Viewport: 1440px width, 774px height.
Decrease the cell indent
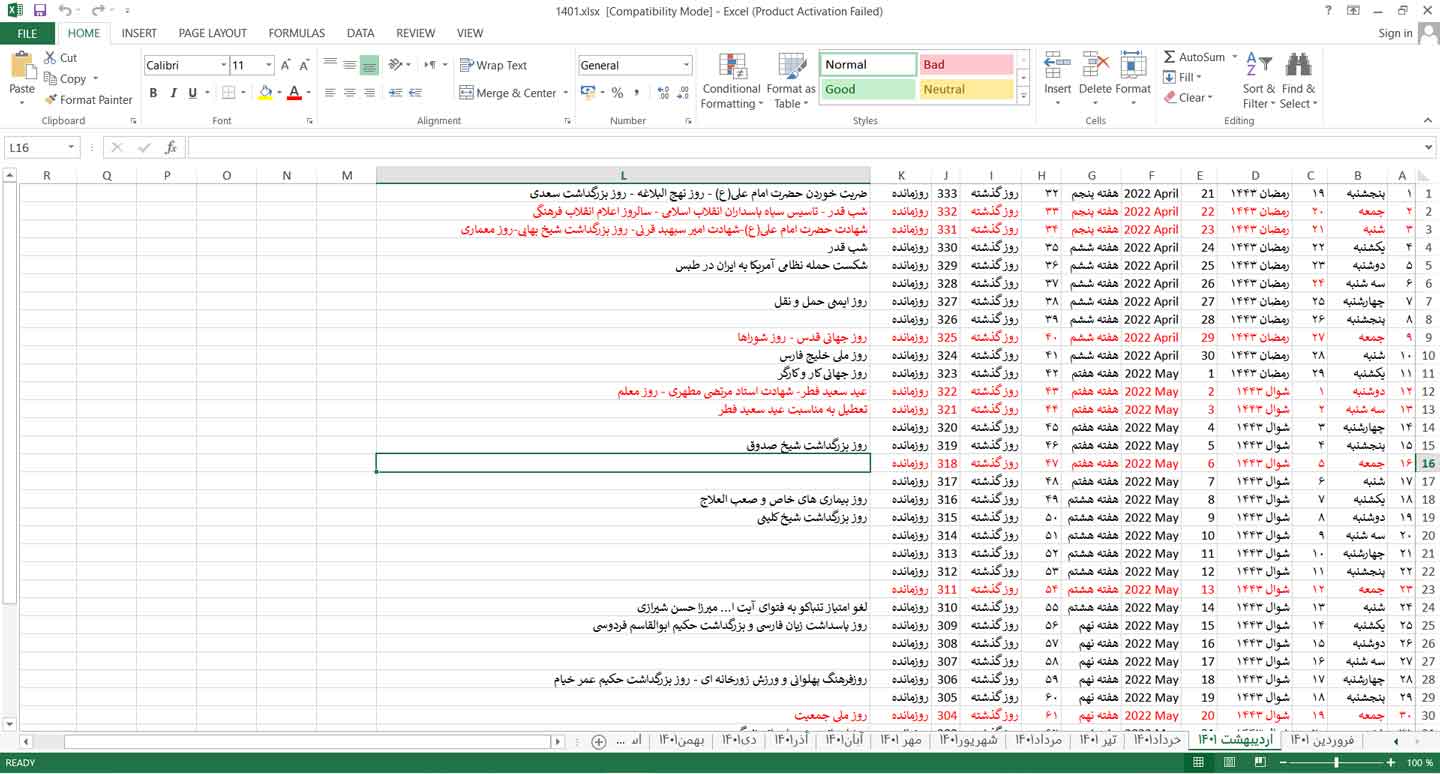(x=395, y=93)
